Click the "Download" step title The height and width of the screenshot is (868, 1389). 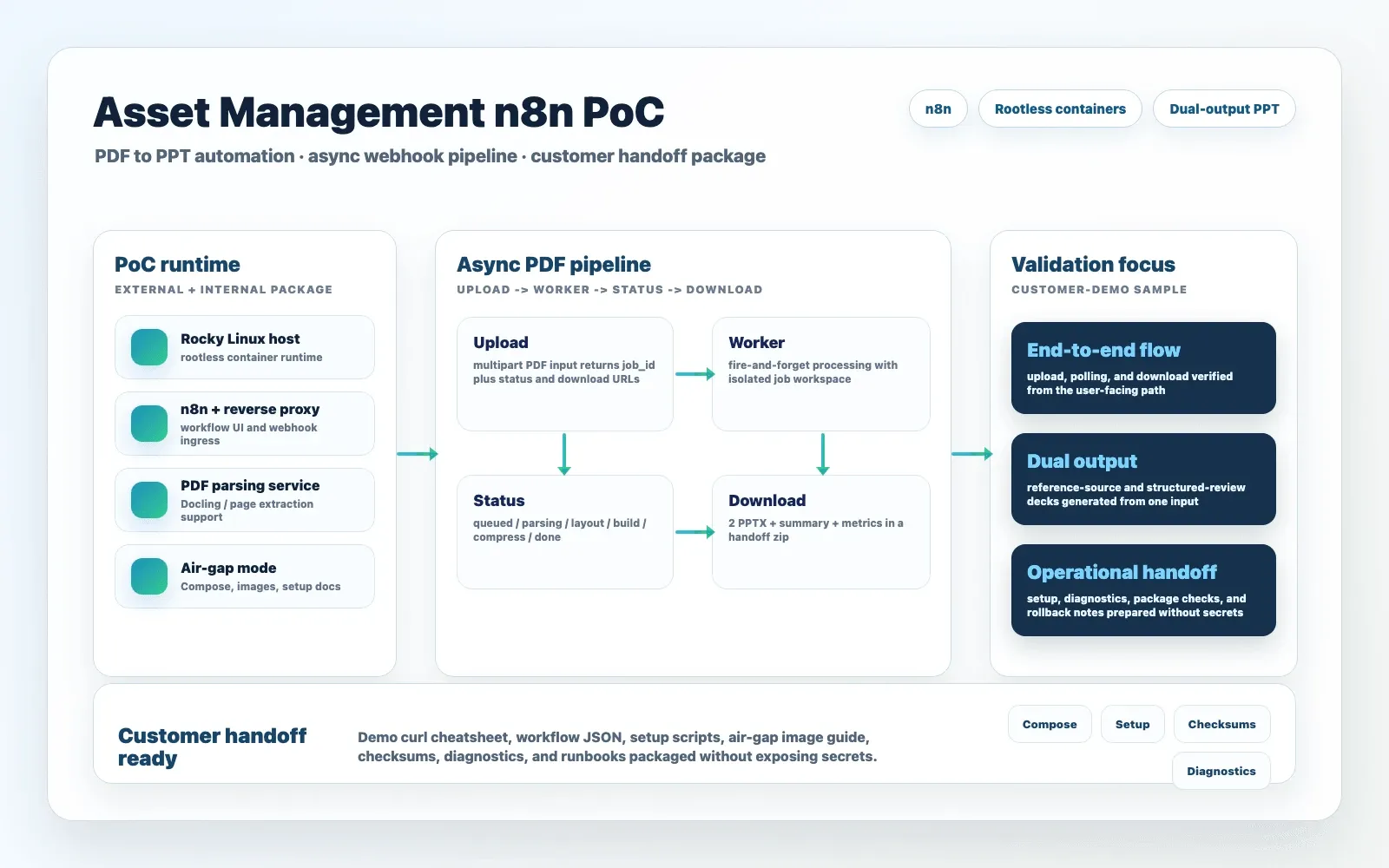tap(767, 501)
